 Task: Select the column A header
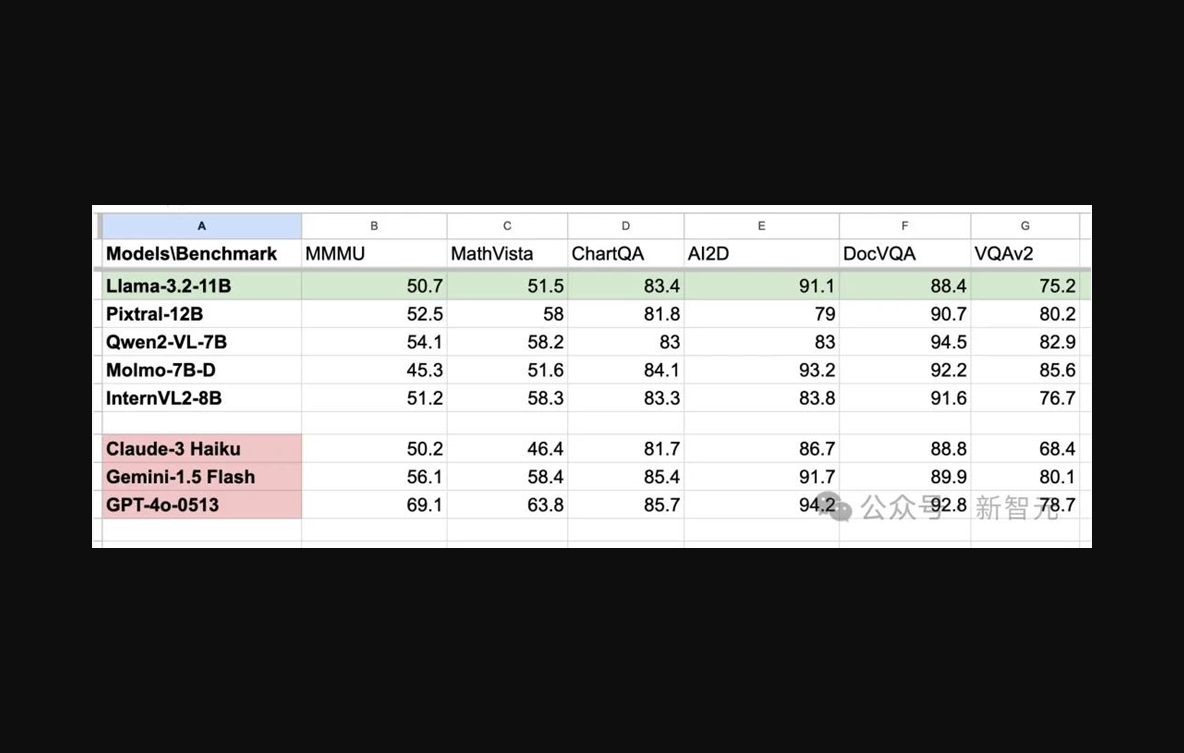pyautogui.click(x=201, y=226)
